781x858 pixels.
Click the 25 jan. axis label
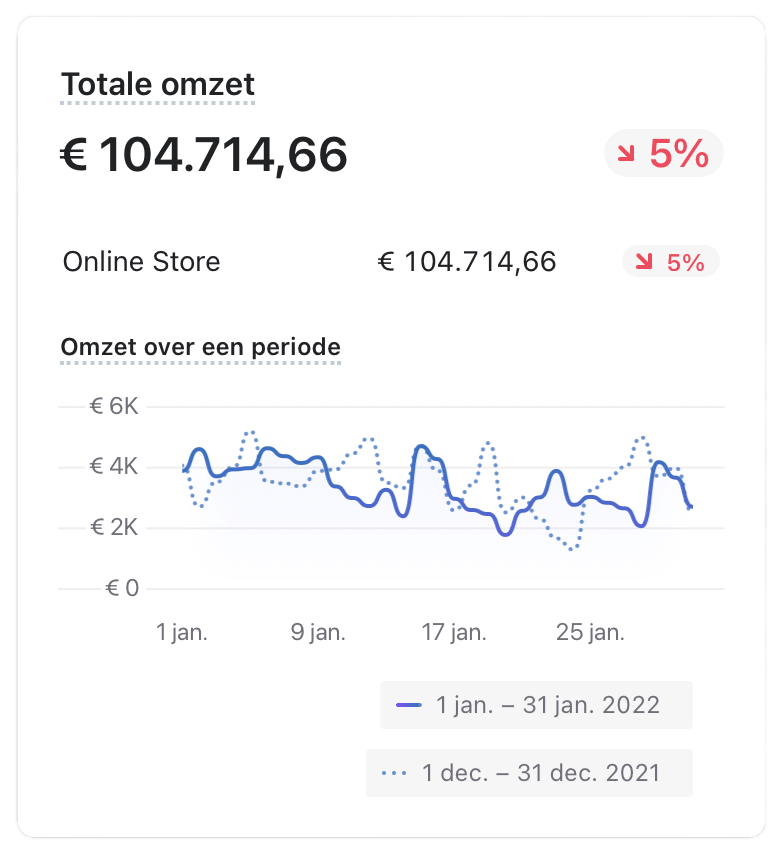pyautogui.click(x=590, y=632)
